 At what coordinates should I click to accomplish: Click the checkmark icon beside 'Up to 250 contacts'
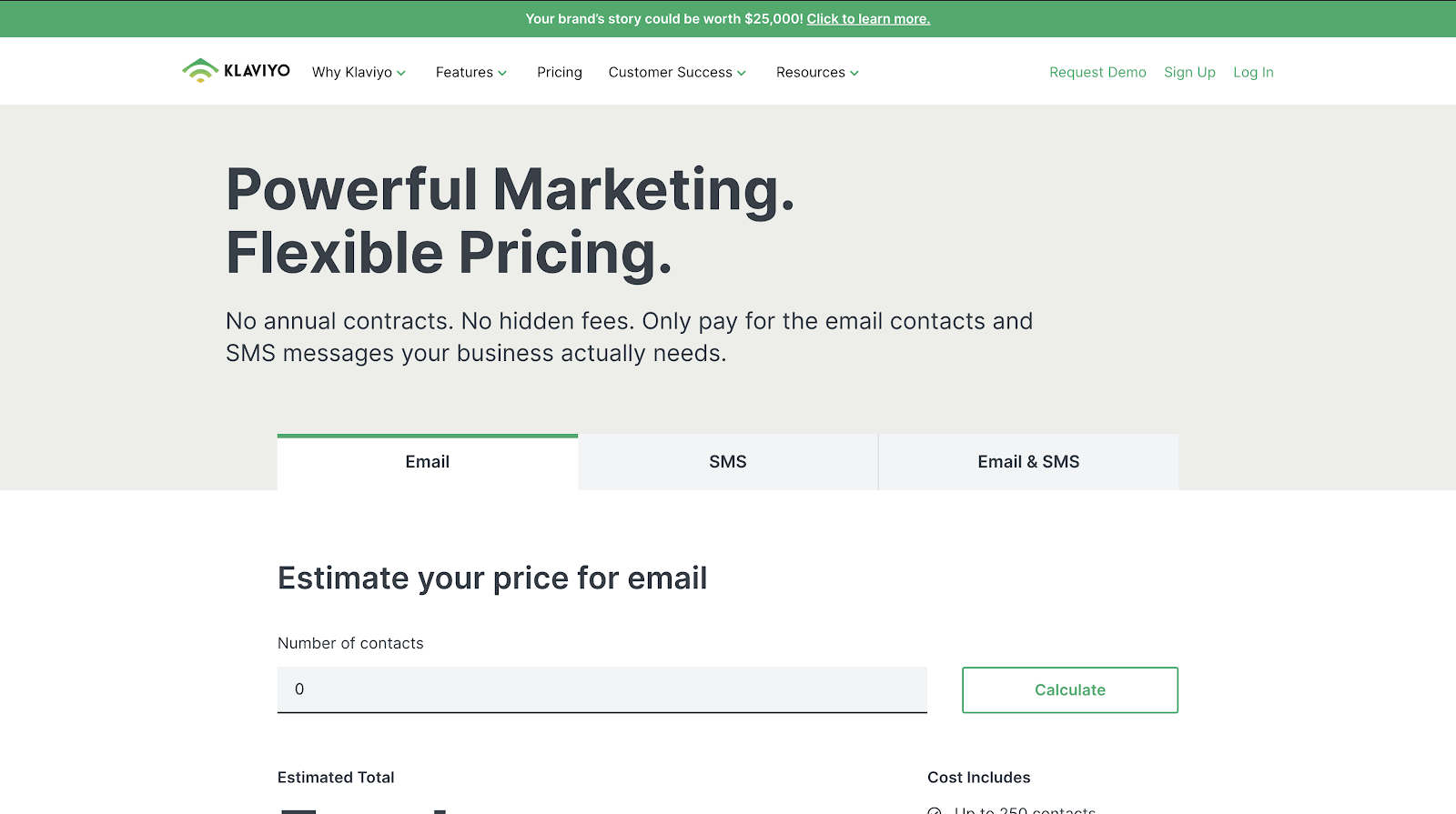click(x=935, y=810)
